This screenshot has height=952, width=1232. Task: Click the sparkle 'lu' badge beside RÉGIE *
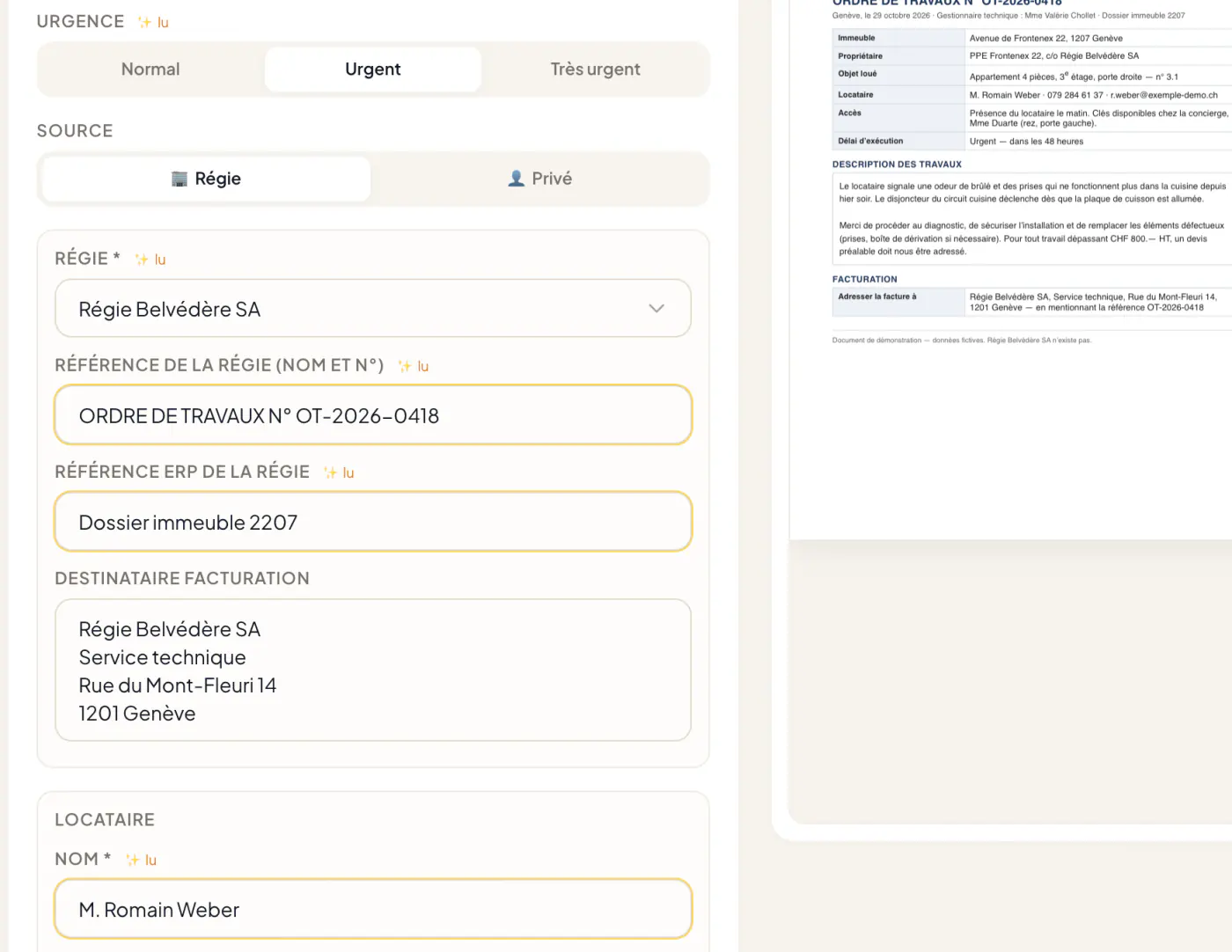[x=150, y=260]
